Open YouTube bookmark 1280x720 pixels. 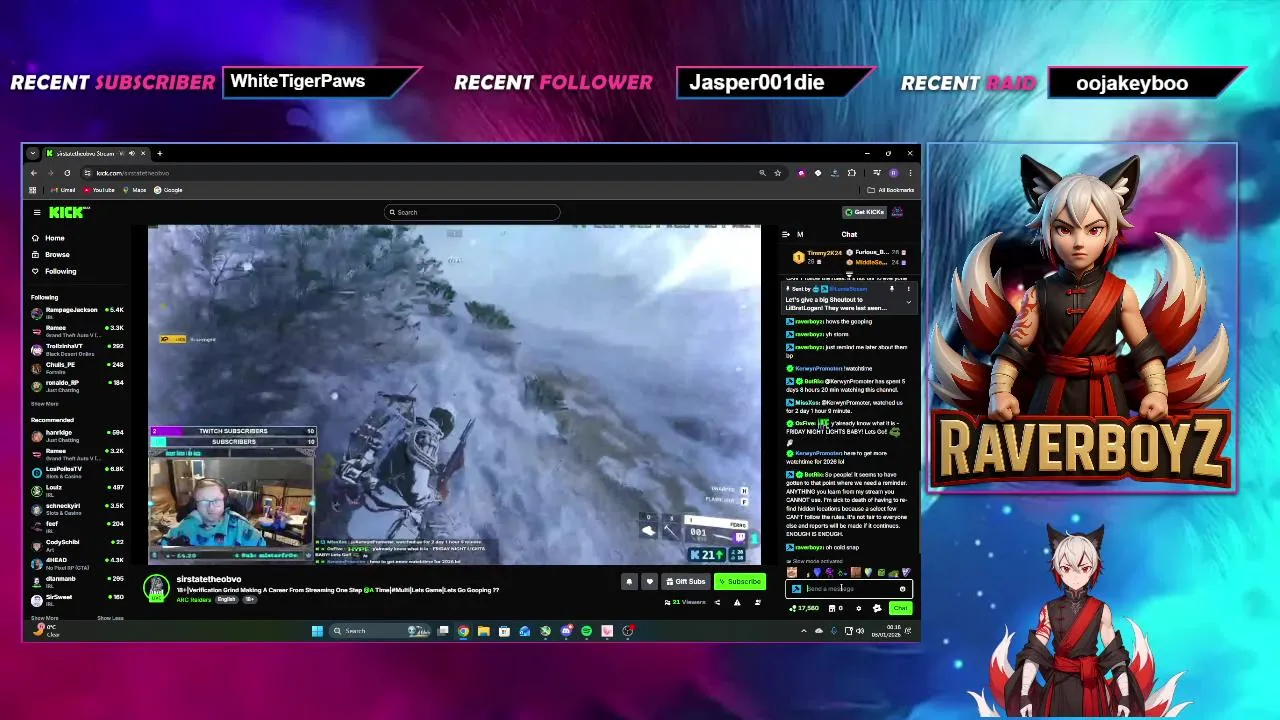pos(98,190)
